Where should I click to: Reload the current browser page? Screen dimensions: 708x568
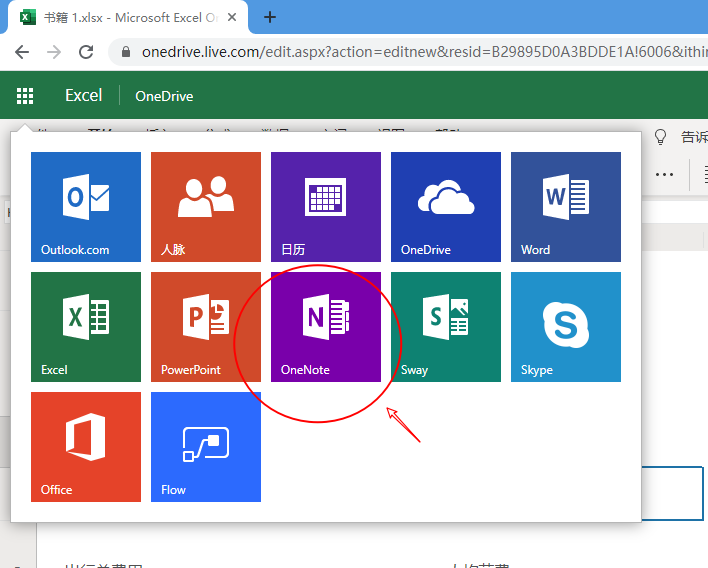(x=86, y=52)
